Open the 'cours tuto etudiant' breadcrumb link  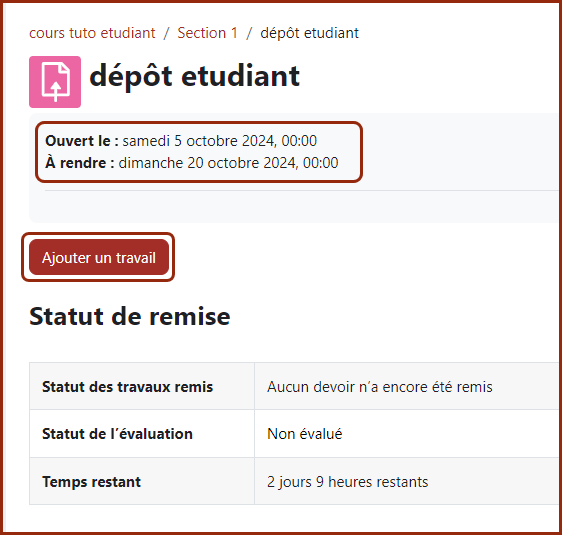92,33
